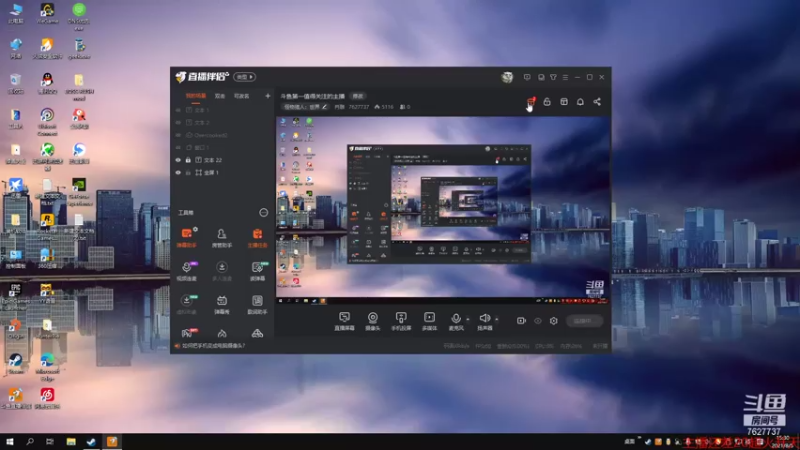Open Windows taskbar search

point(30,441)
